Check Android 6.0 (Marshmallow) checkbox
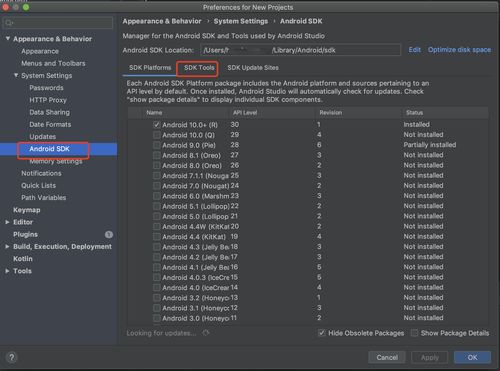 click(156, 196)
